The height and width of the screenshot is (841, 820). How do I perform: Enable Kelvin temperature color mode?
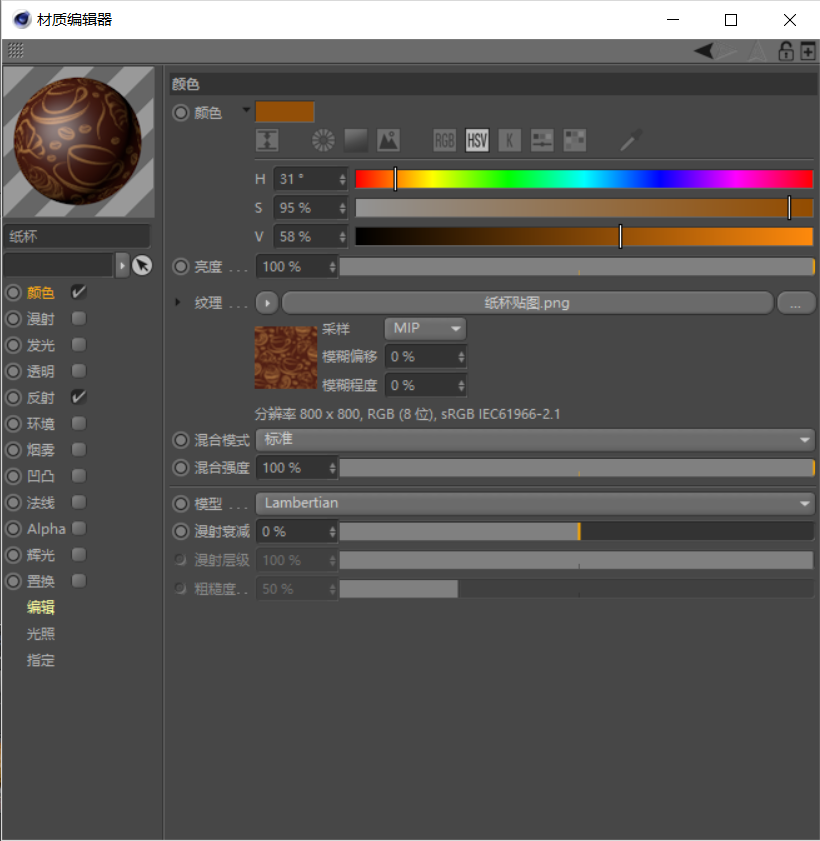coord(509,141)
